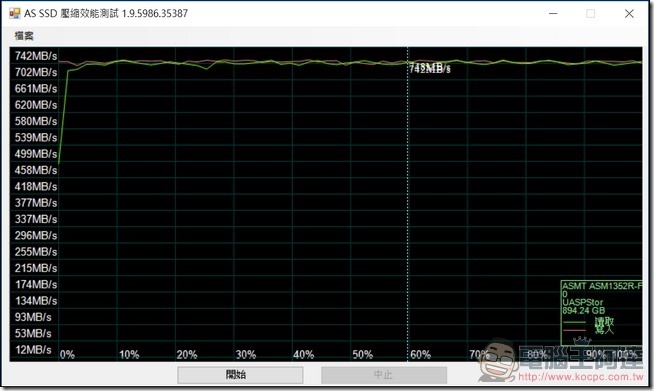Click the 742MB/s axis label
This screenshot has height=391, width=654.
pos(36,56)
